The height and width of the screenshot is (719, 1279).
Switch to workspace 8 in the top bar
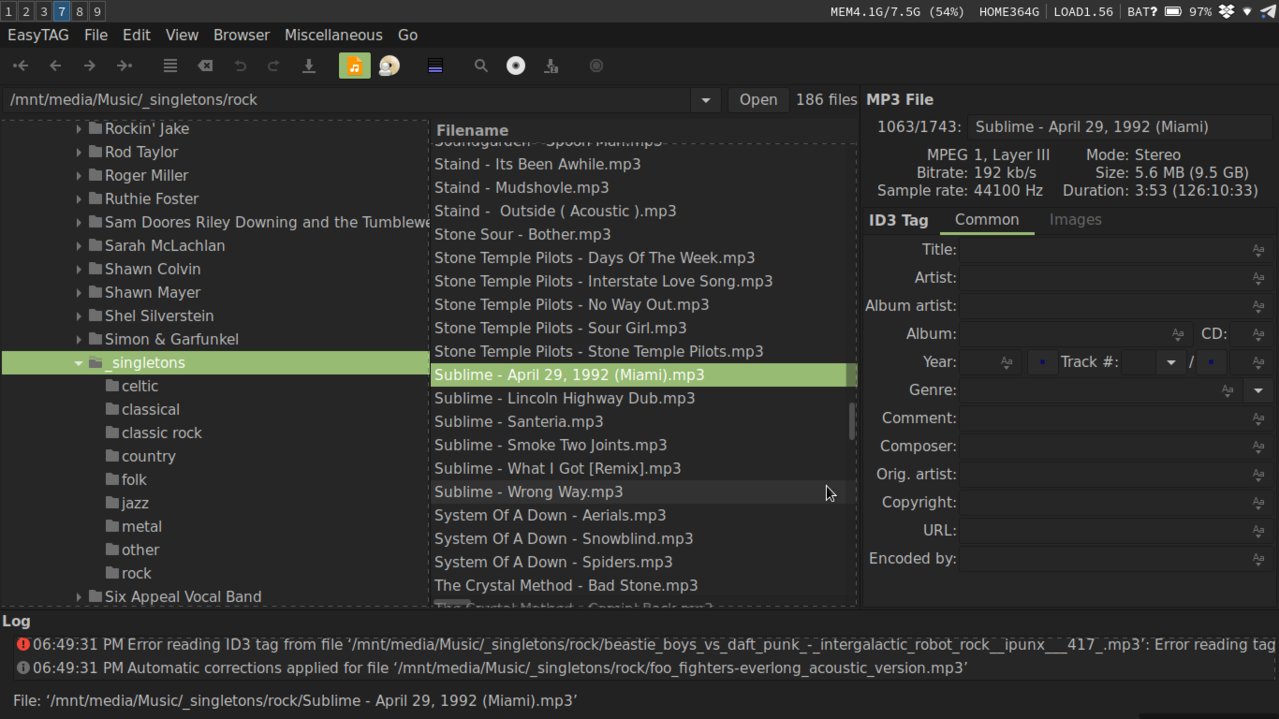click(x=79, y=12)
